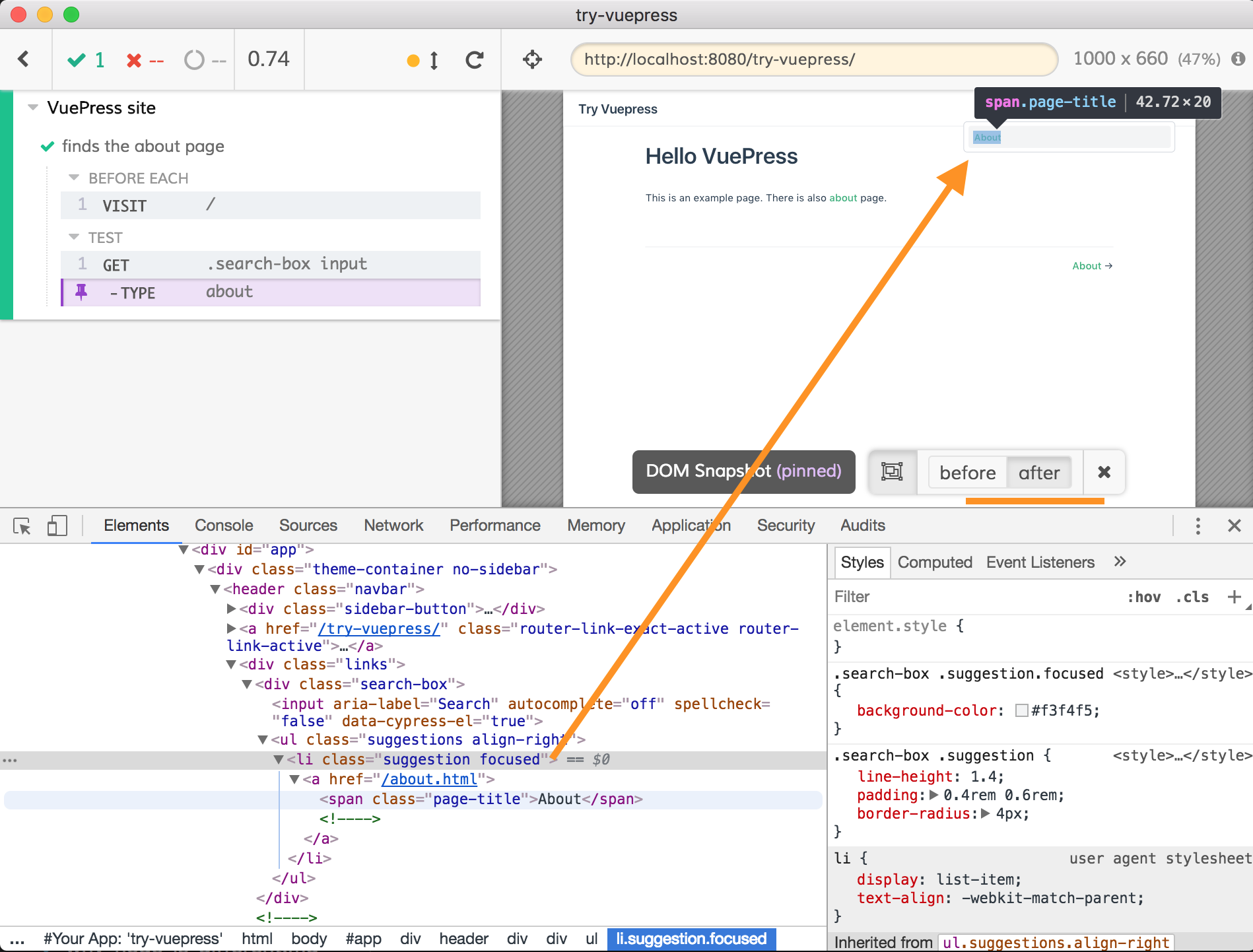Expand the div class="sidebar-button" node
1253x952 pixels.
pos(231,609)
